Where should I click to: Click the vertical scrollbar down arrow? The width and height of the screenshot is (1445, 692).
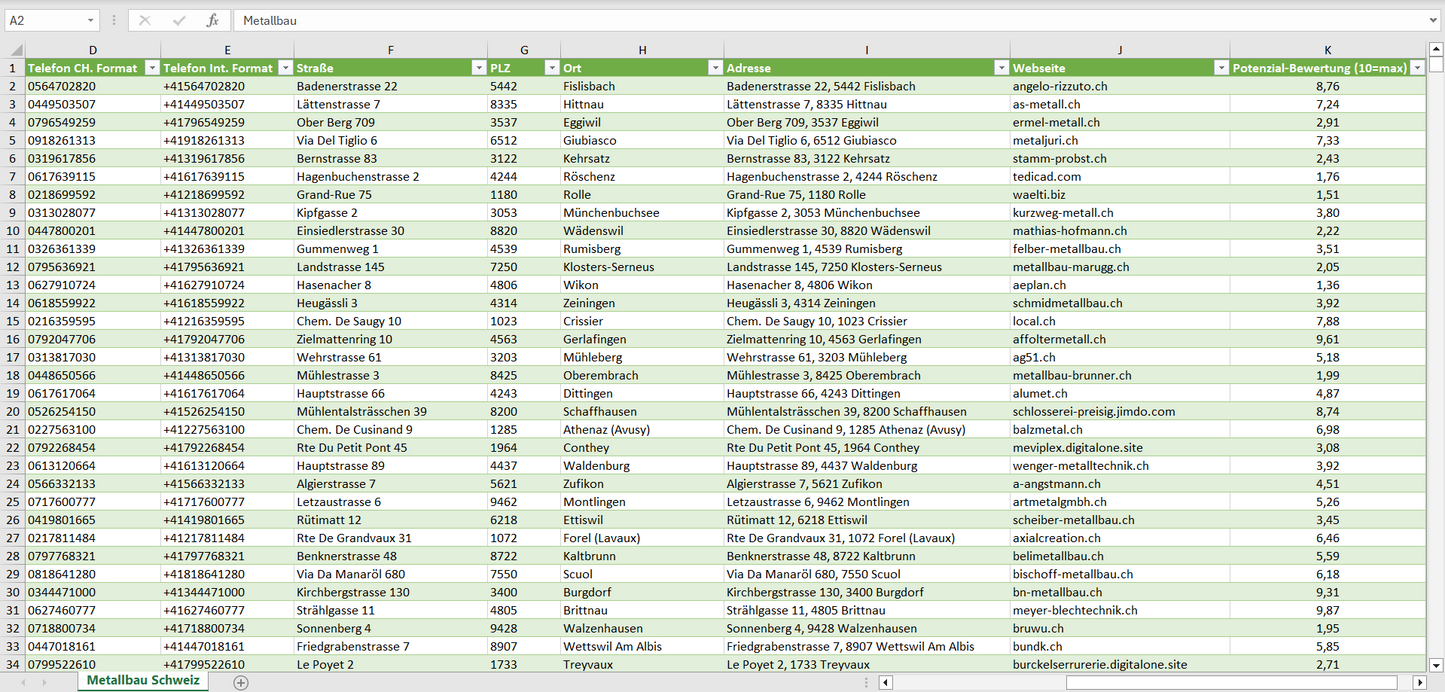[x=1436, y=664]
